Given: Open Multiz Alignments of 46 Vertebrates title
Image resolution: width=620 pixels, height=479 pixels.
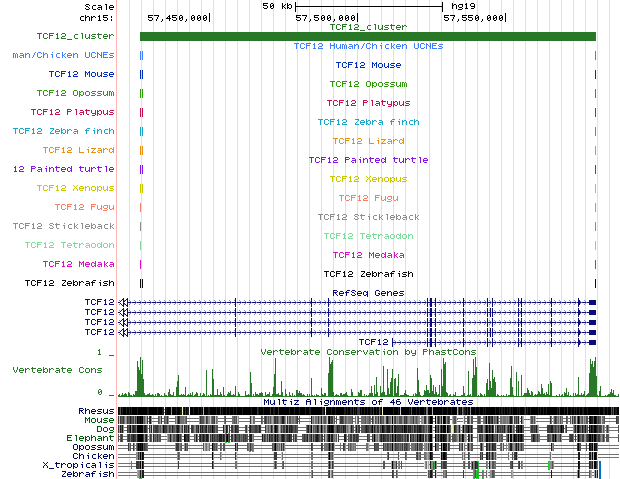Looking at the screenshot, I should (367, 401).
